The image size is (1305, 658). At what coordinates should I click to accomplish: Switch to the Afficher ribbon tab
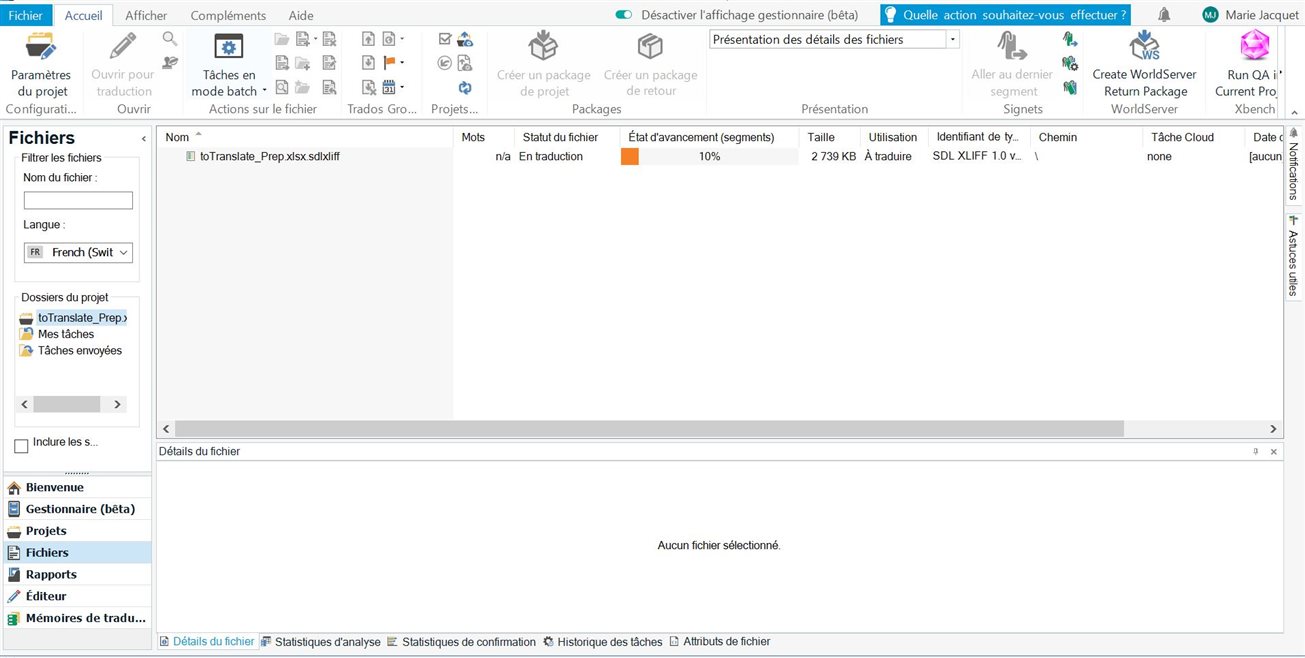pyautogui.click(x=145, y=14)
